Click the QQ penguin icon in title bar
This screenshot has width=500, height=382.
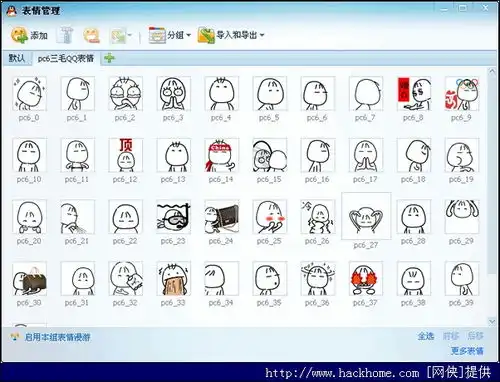point(12,11)
